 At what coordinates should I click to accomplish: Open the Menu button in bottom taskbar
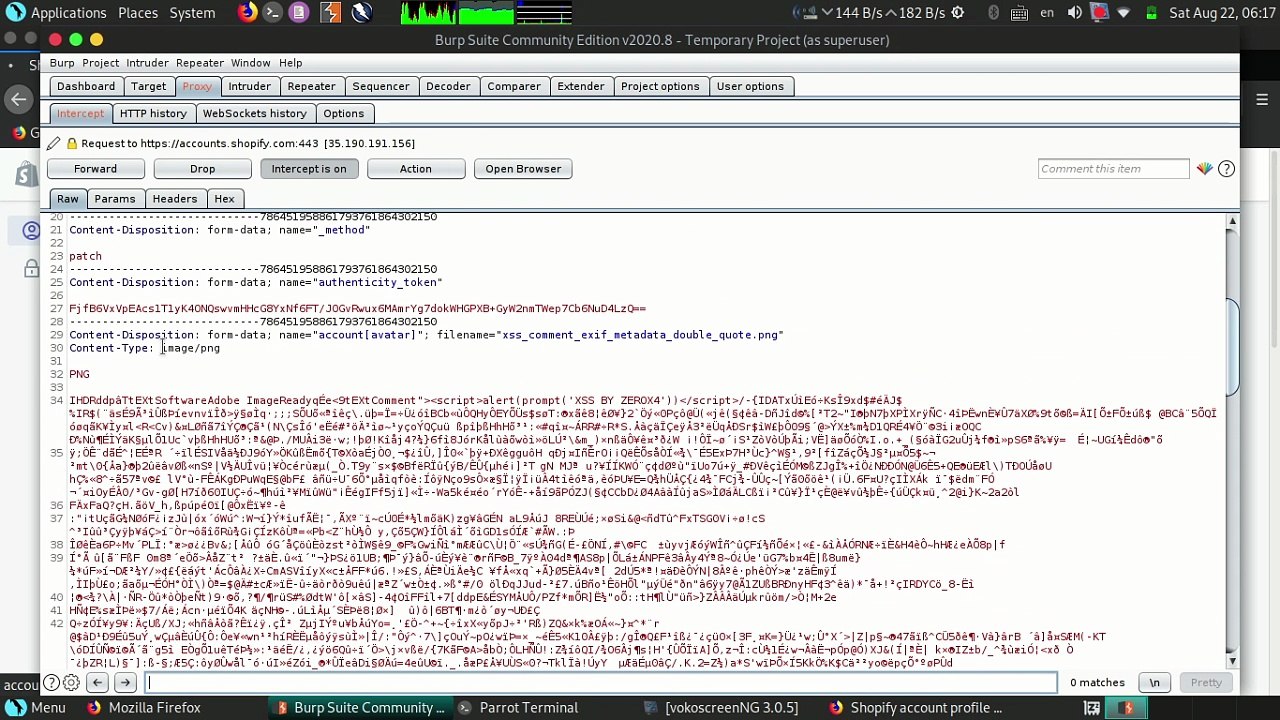click(36, 708)
